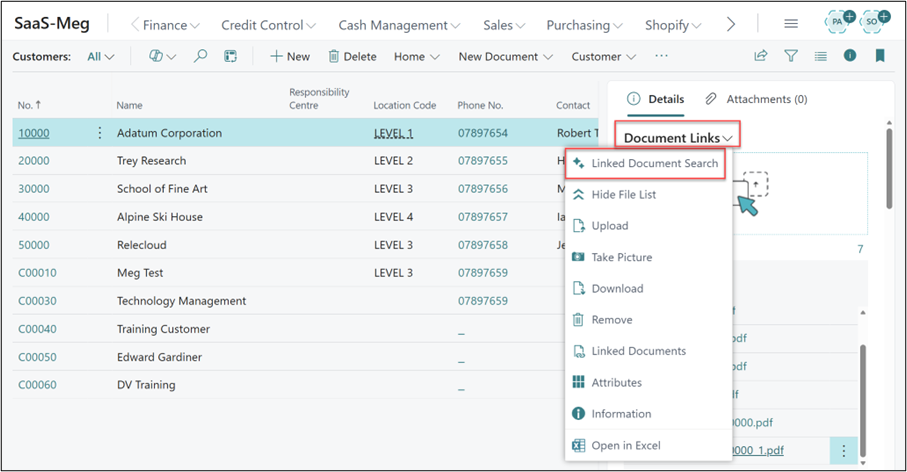
Task: Open customer number C00010 link
Action: coord(37,272)
